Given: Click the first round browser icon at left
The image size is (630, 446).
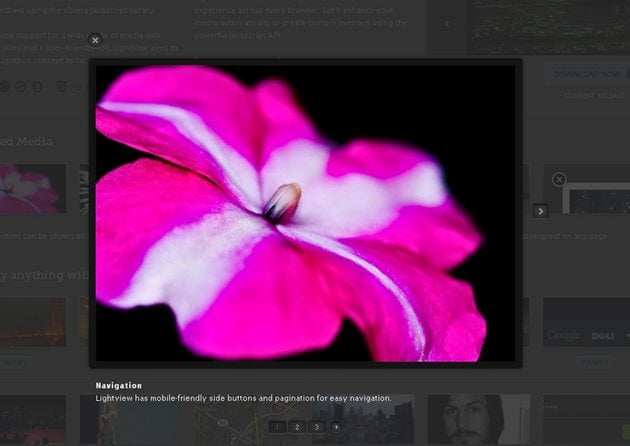Looking at the screenshot, I should point(5,87).
